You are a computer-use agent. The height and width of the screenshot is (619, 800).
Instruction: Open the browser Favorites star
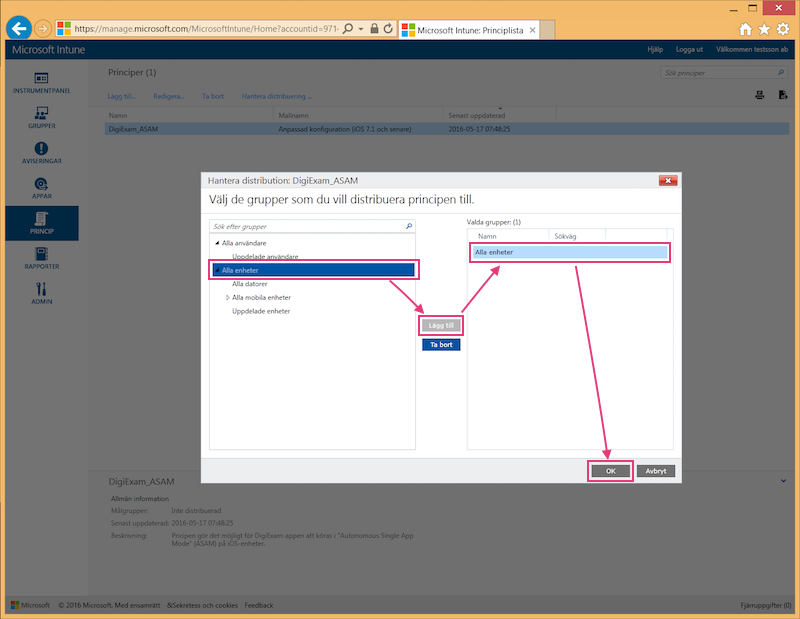[764, 29]
